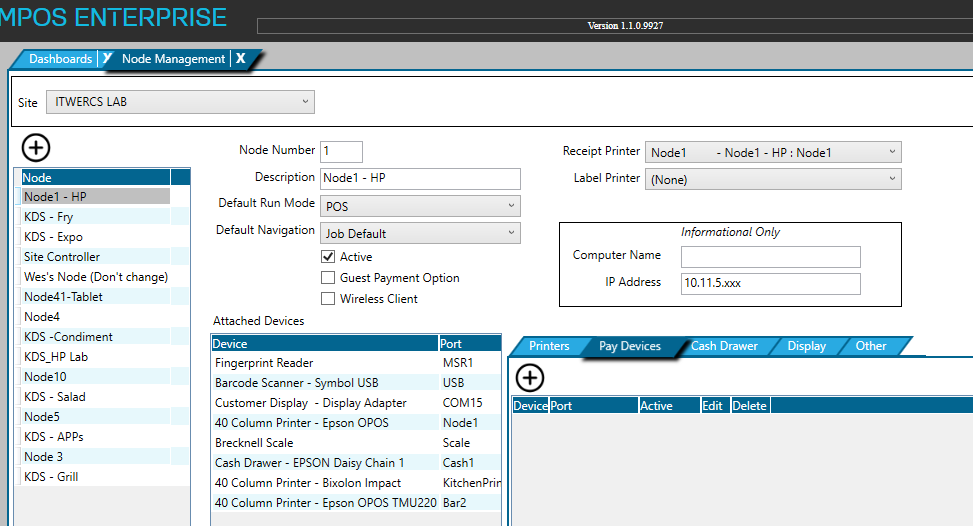Switch to the Printers tab

point(549,346)
